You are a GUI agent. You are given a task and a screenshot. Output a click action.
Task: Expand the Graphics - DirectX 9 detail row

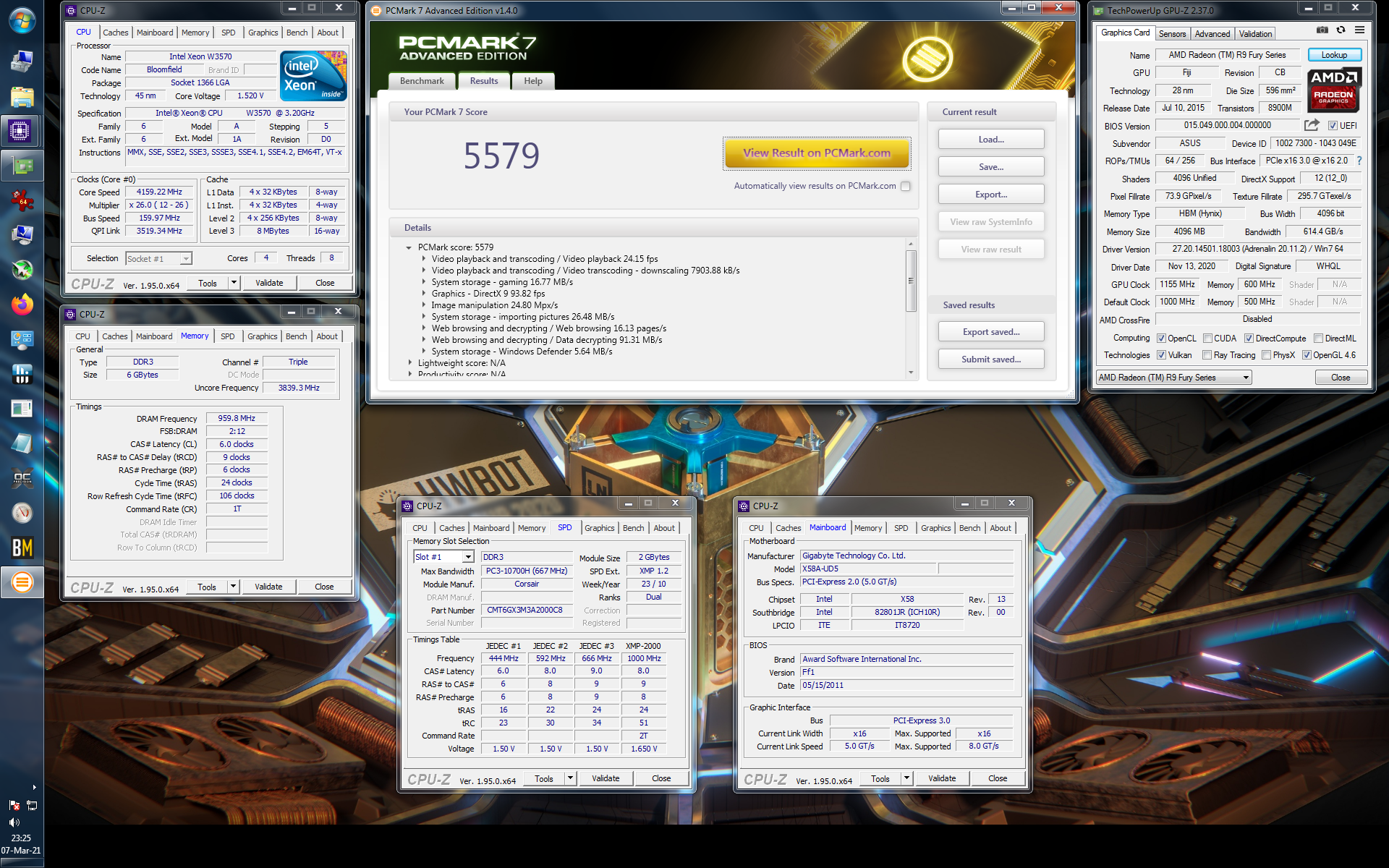tap(424, 294)
